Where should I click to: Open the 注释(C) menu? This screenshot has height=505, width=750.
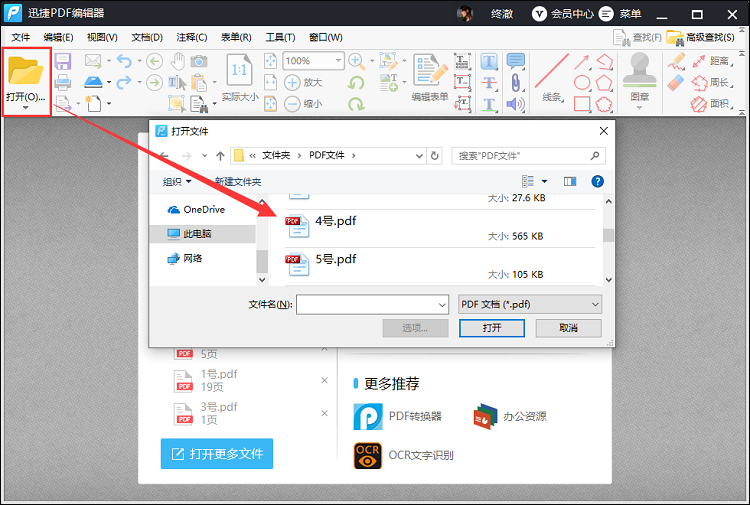click(x=192, y=37)
